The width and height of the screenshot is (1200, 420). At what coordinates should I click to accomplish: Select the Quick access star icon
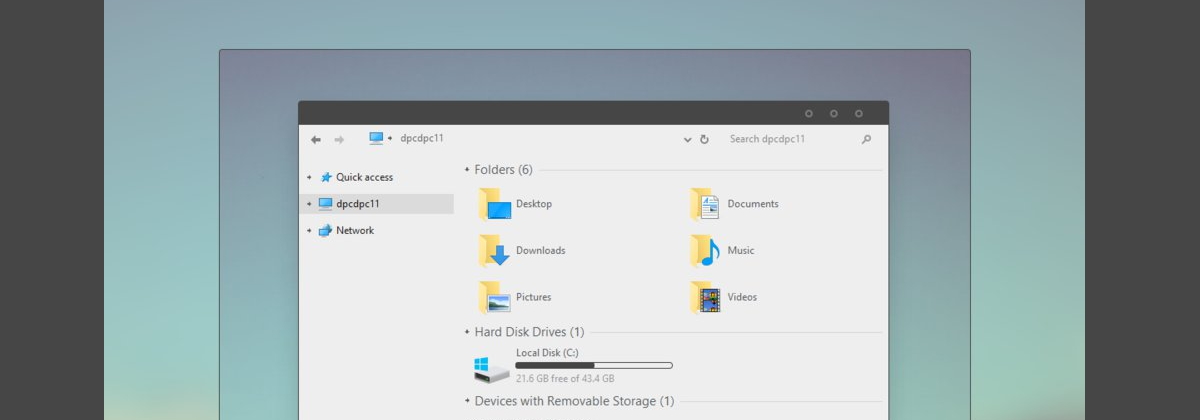325,177
